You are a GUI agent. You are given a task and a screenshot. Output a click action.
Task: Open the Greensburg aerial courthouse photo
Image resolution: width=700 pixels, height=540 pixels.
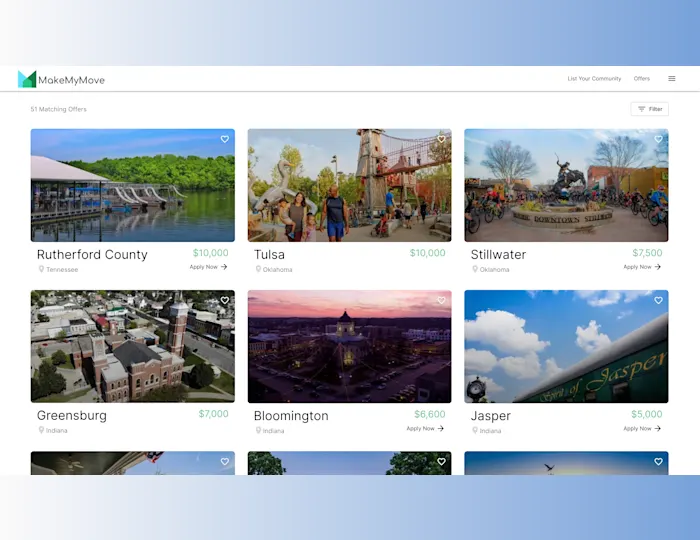133,346
